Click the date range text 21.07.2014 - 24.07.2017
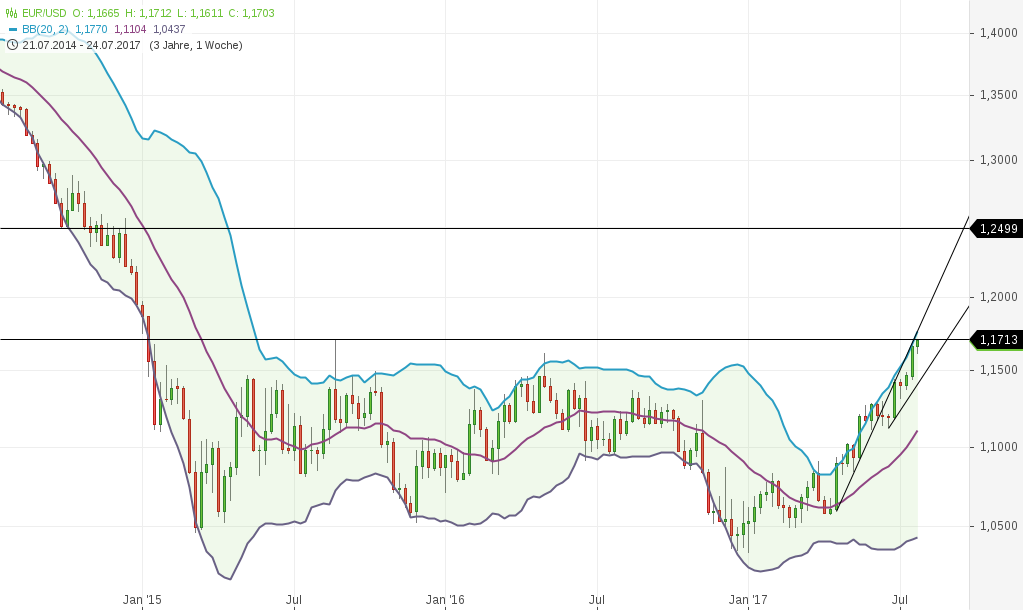Screen dimensions: 1023x610 pos(82,45)
